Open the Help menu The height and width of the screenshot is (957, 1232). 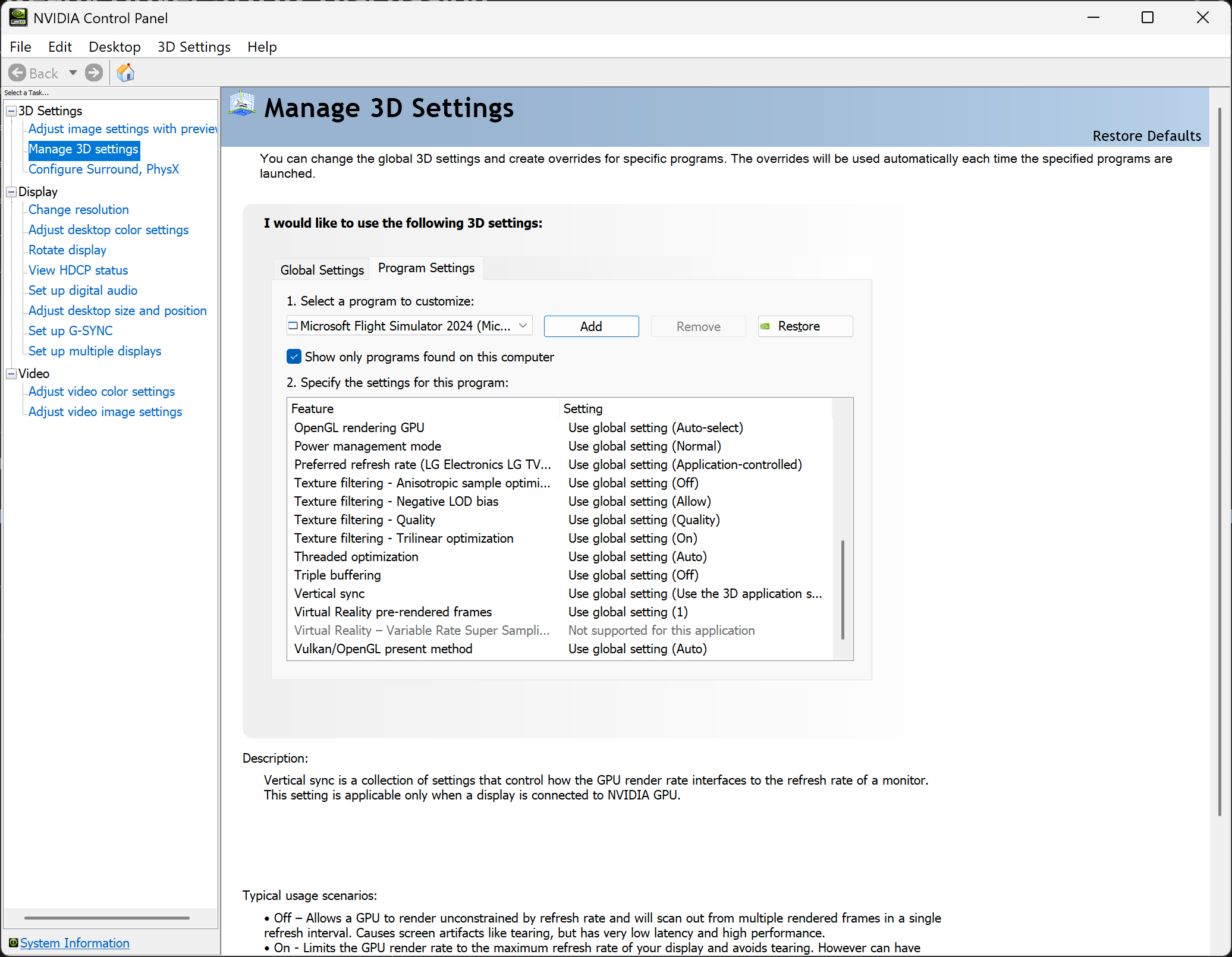(262, 47)
